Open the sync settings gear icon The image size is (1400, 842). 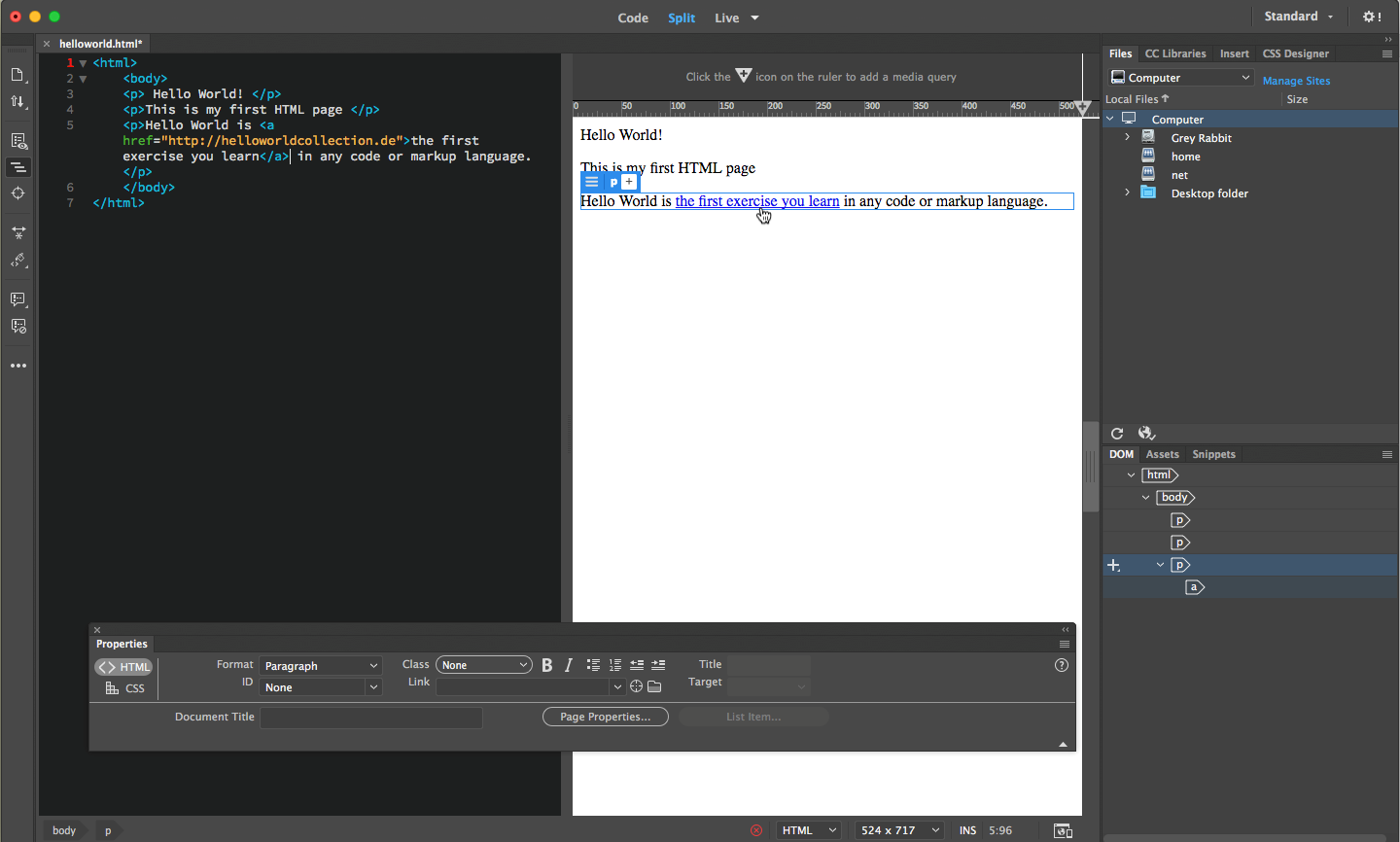[1371, 17]
